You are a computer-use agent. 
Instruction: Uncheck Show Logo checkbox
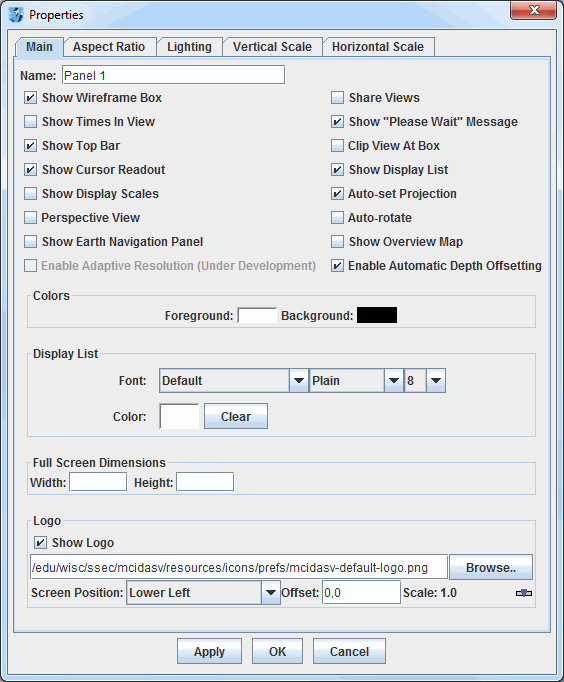click(x=40, y=542)
